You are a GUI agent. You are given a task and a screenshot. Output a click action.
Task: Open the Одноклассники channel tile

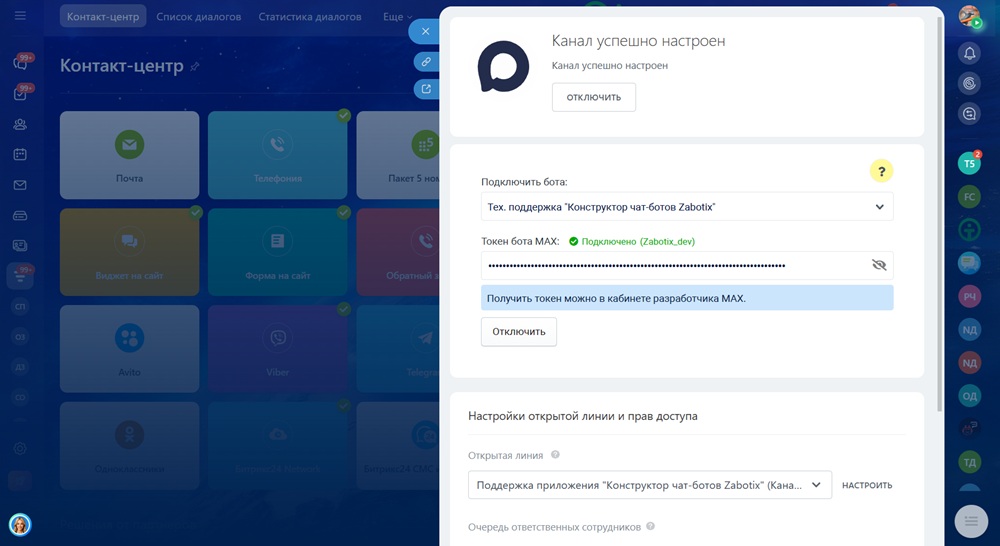pyautogui.click(x=129, y=446)
